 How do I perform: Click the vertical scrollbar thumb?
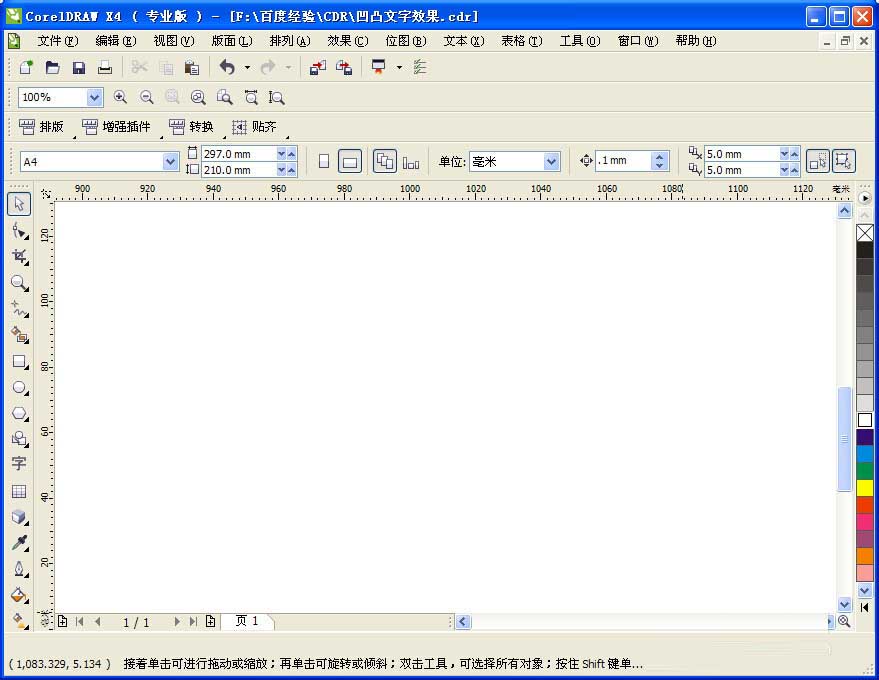(x=844, y=439)
